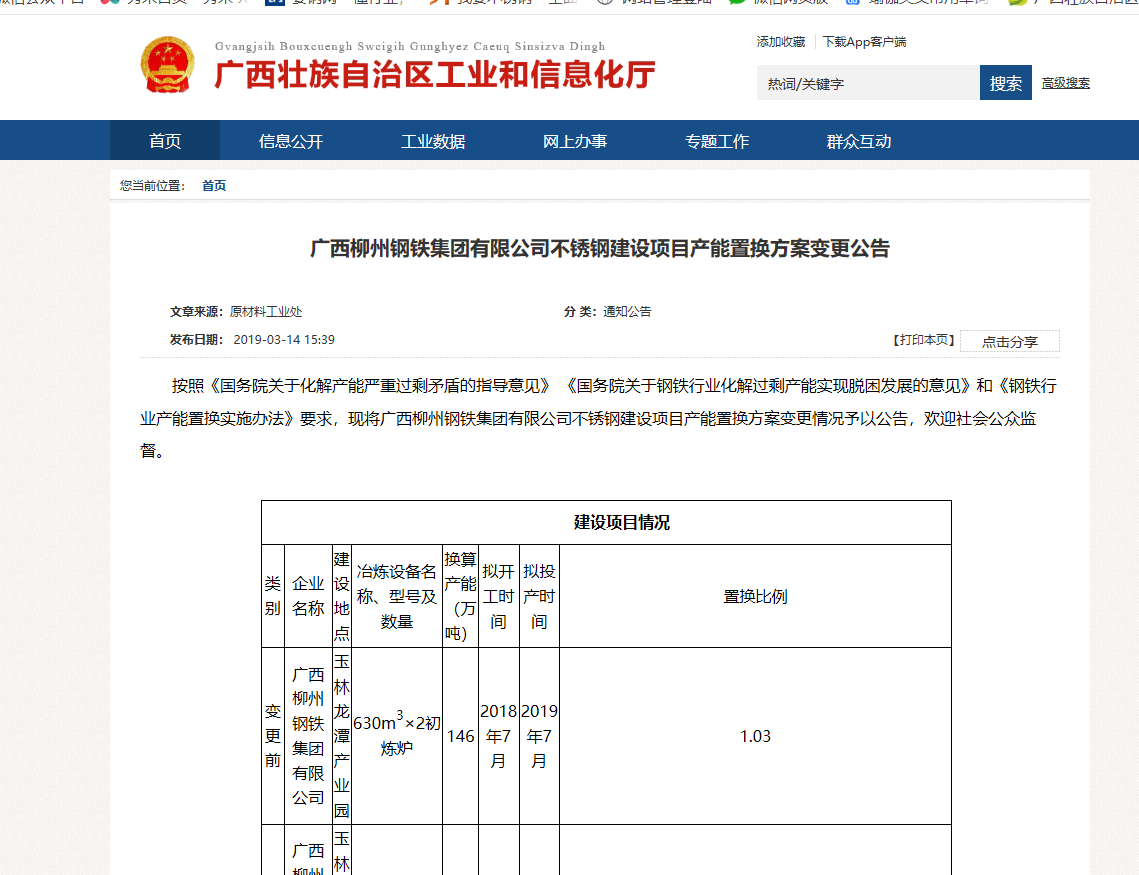The width and height of the screenshot is (1139, 875).
Task: Click 首页 breadcrumb link
Action: 214,186
